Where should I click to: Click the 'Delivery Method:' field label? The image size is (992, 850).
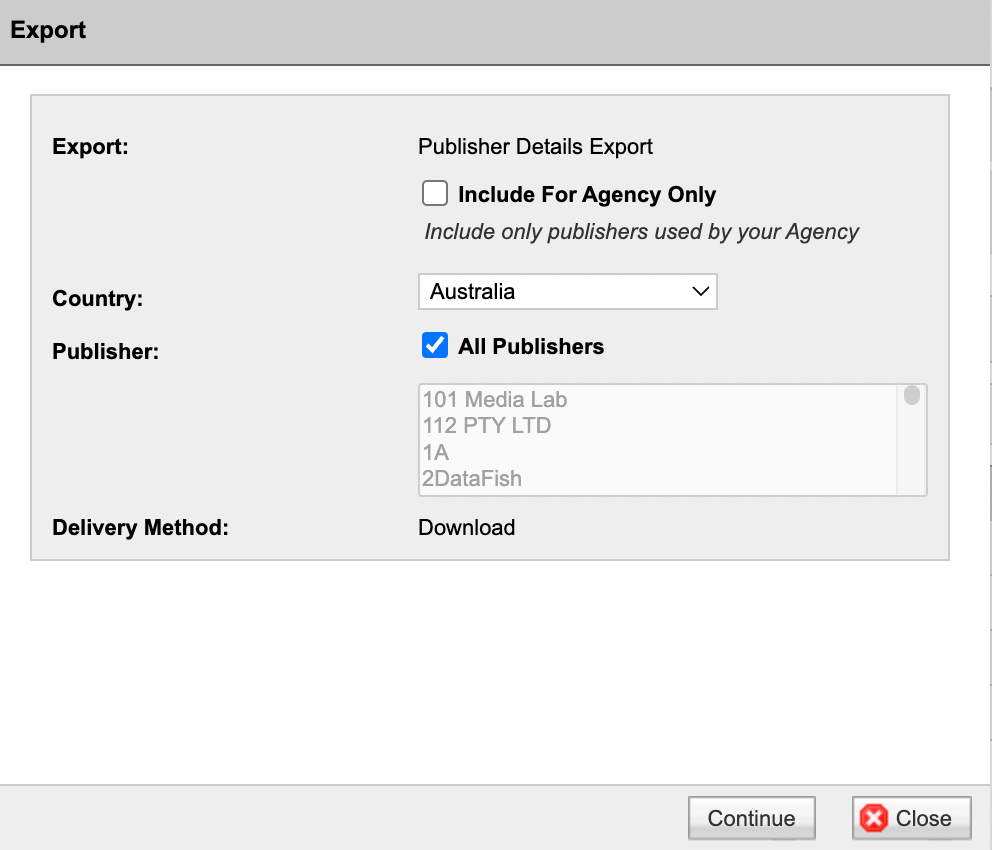140,527
